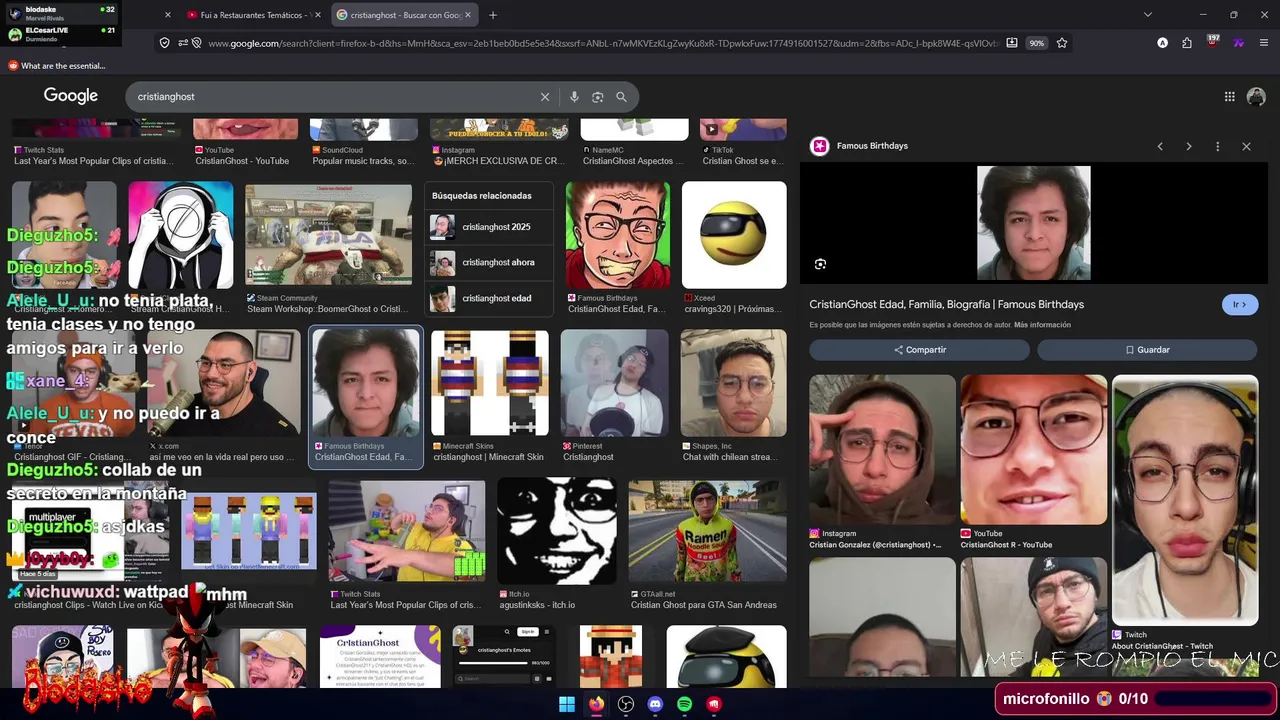1280x720 pixels.
Task: Open Google Lens image search icon
Action: click(x=598, y=97)
